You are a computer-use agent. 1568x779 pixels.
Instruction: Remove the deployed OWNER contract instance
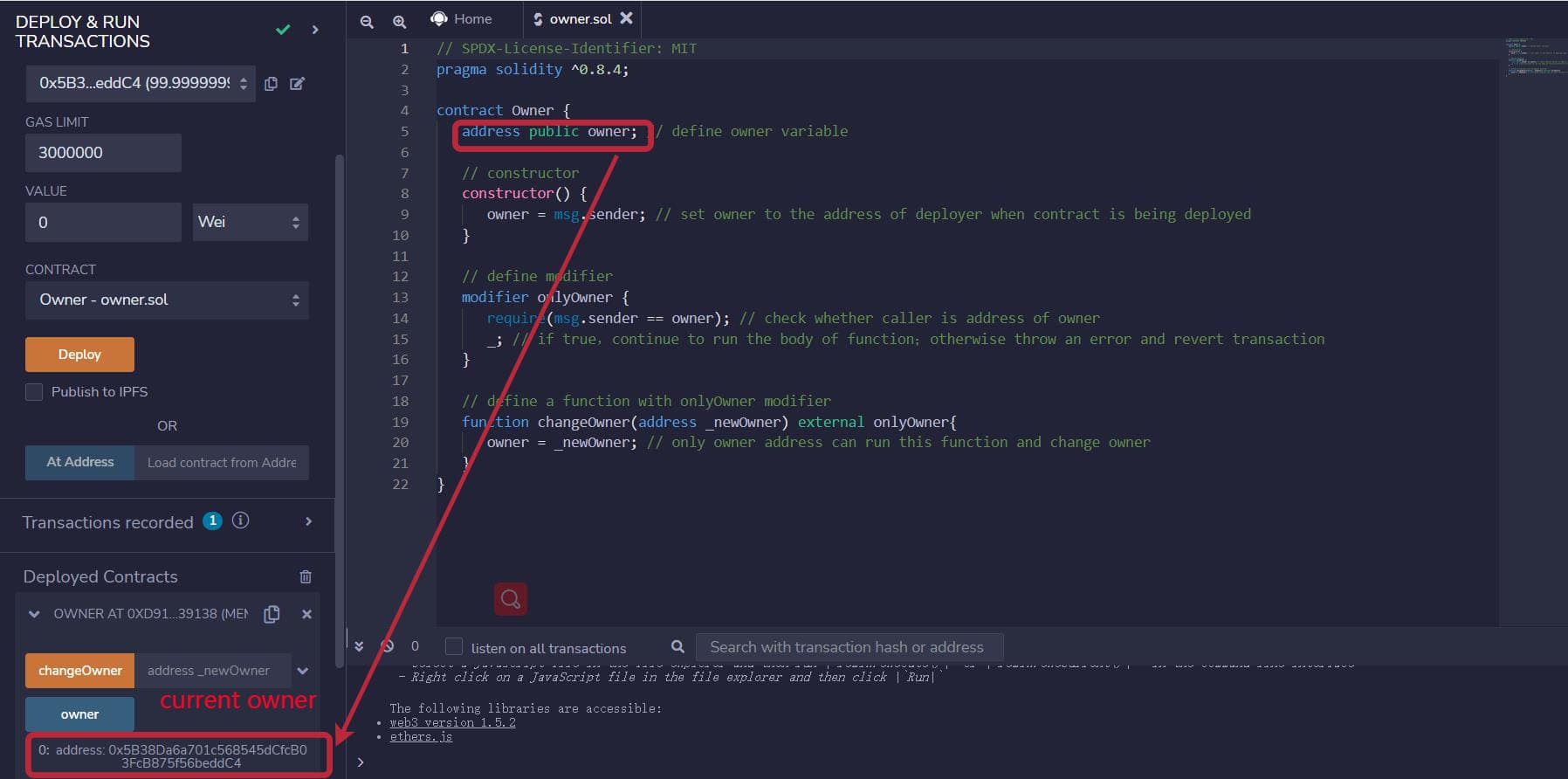[306, 614]
